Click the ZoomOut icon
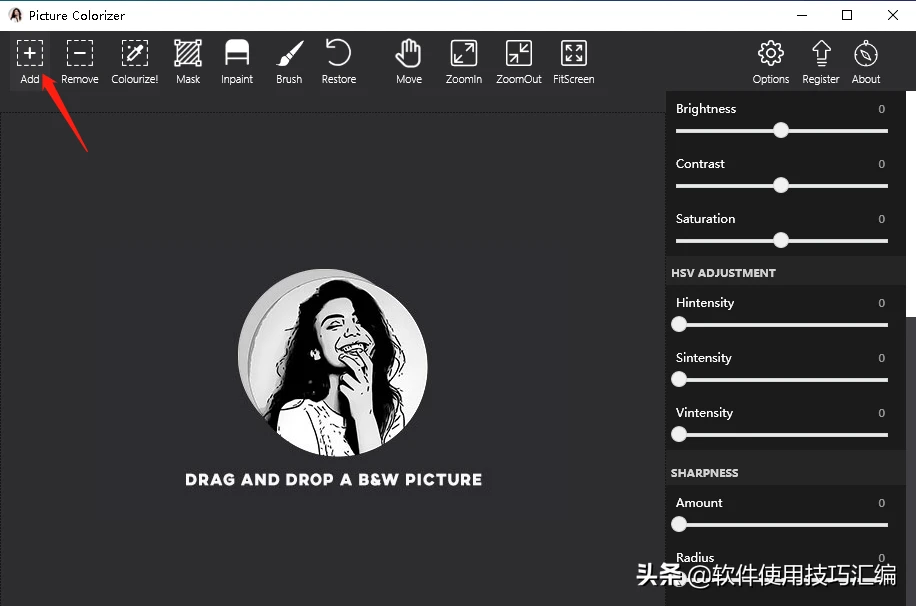Image resolution: width=916 pixels, height=606 pixels. click(519, 54)
